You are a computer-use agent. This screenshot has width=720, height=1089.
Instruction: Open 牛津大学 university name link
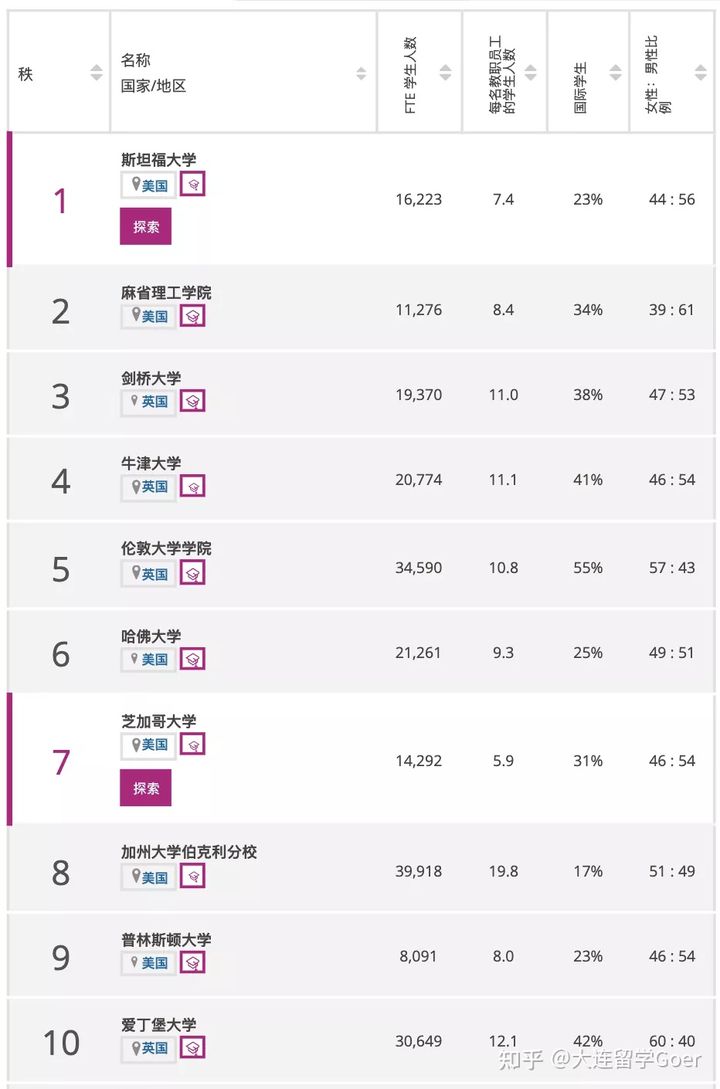click(x=151, y=463)
